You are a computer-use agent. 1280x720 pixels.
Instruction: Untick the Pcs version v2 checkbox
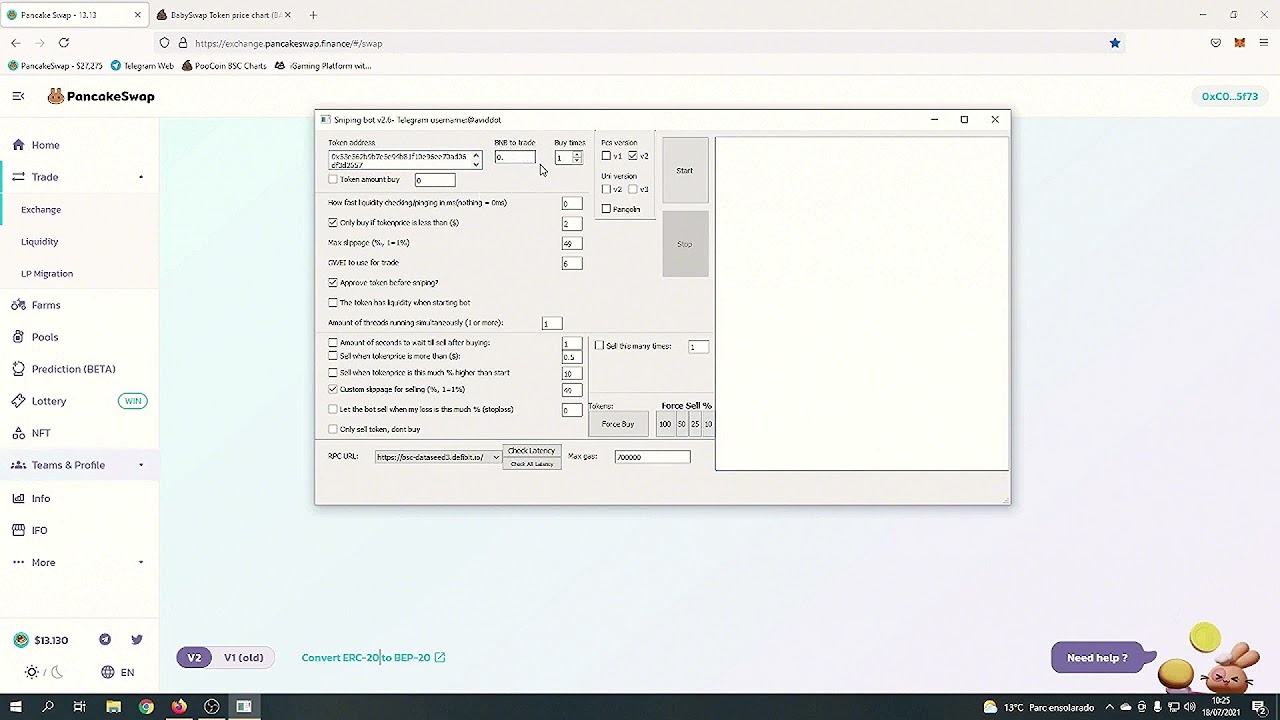pos(632,156)
